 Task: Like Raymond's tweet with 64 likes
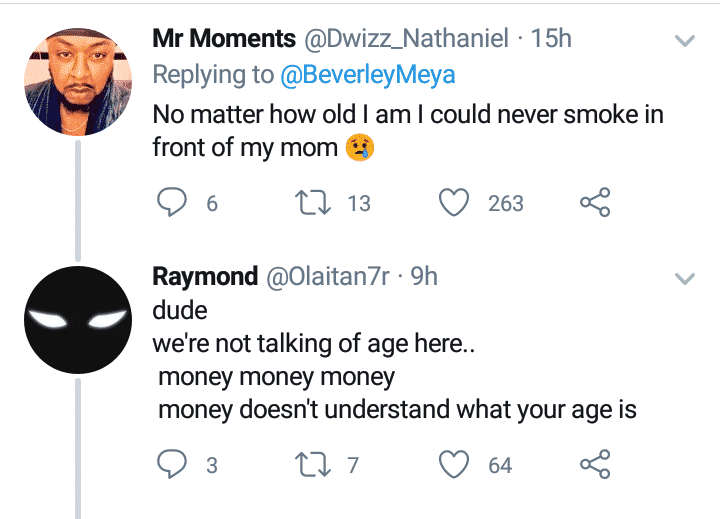[456, 464]
